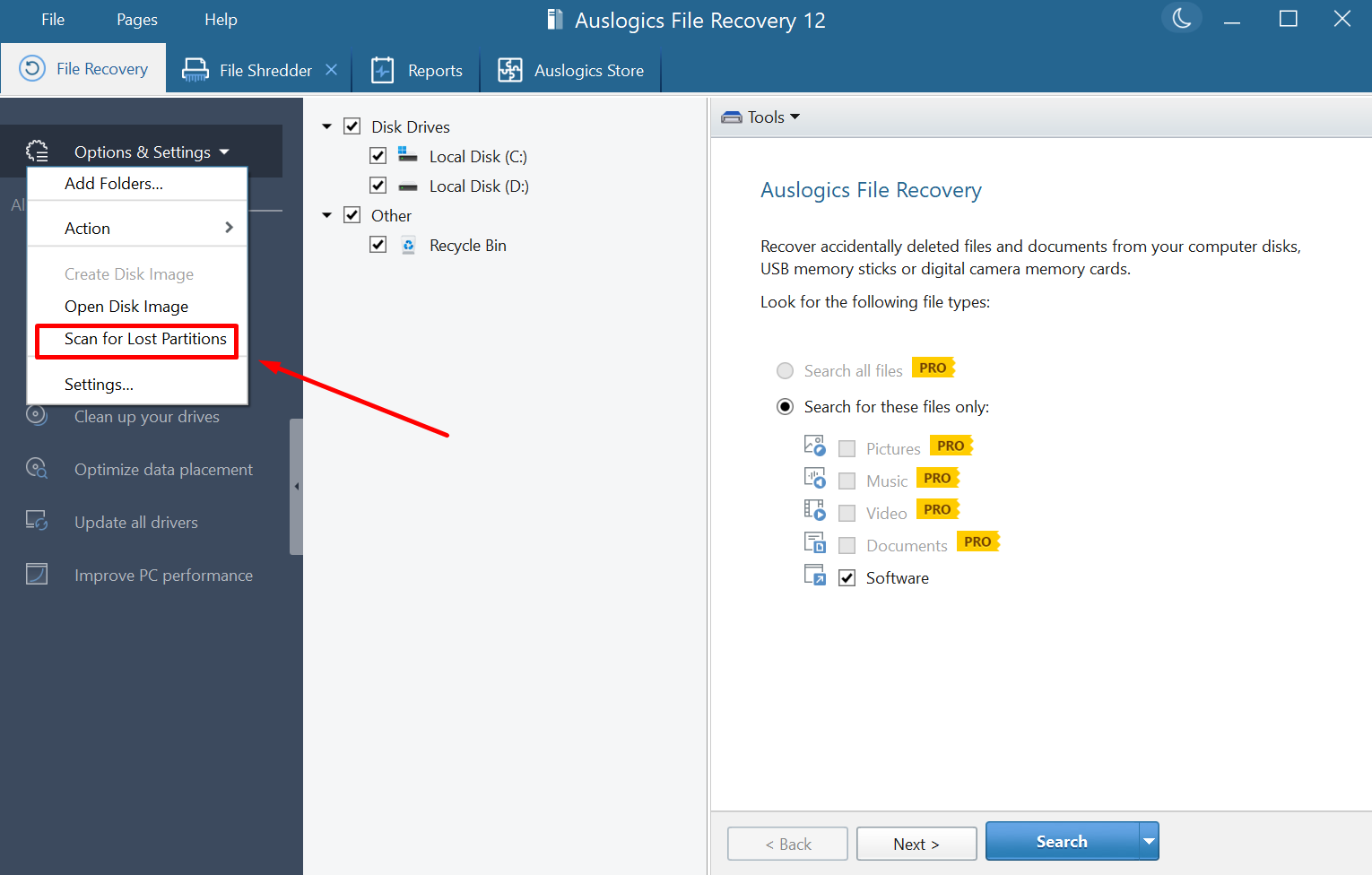The height and width of the screenshot is (875, 1372).
Task: Uncheck the Recycle Bin checkbox
Action: click(378, 245)
